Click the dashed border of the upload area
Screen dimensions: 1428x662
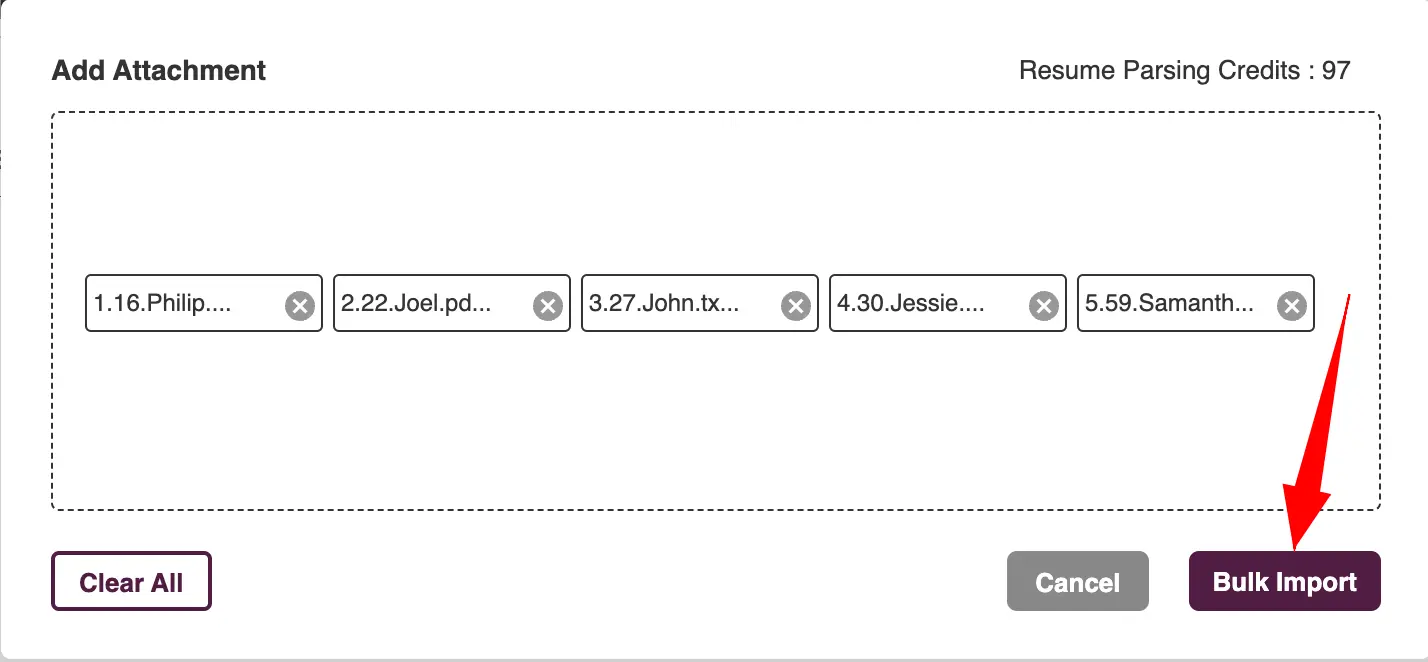[x=715, y=112]
